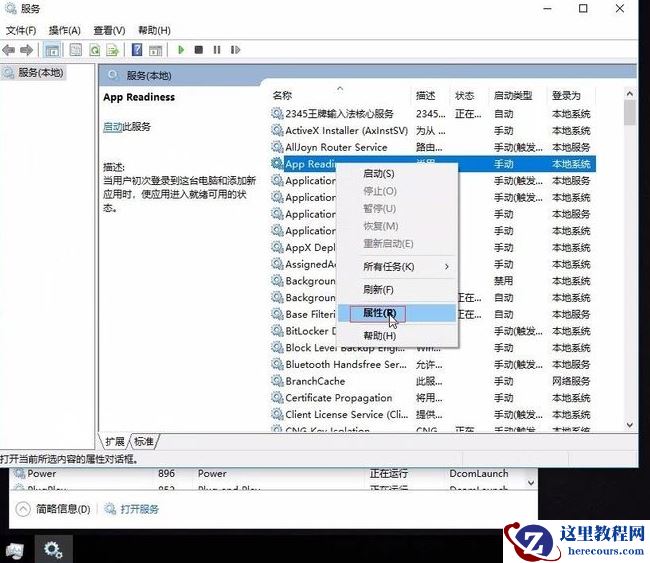Toggle the console tree pane icon

pyautogui.click(x=52, y=51)
